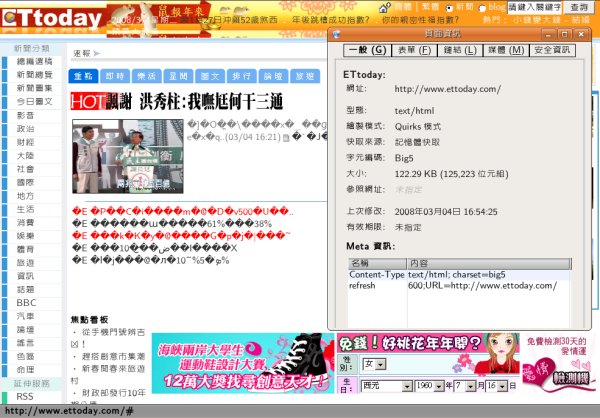Open the day dropdown showing 16
The image size is (600, 418).
[497, 386]
